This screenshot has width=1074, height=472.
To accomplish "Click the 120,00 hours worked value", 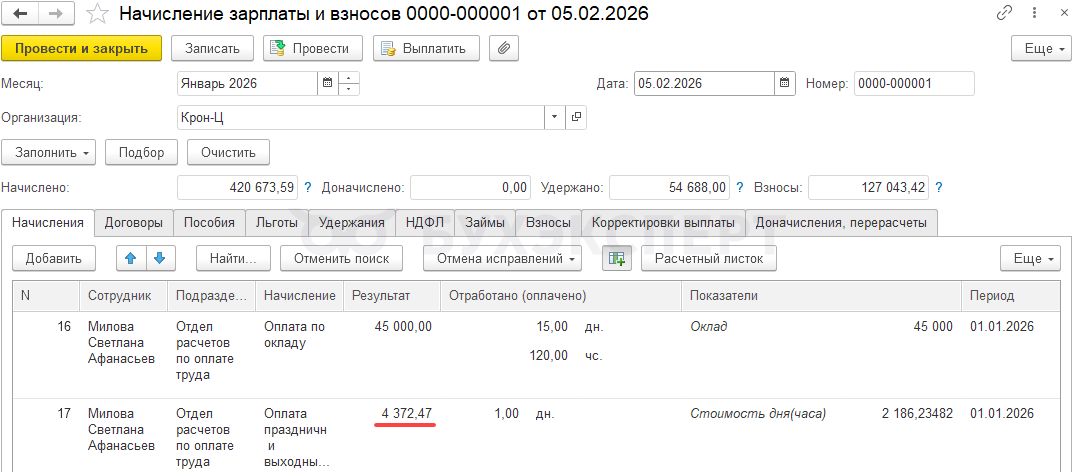I will tap(549, 356).
